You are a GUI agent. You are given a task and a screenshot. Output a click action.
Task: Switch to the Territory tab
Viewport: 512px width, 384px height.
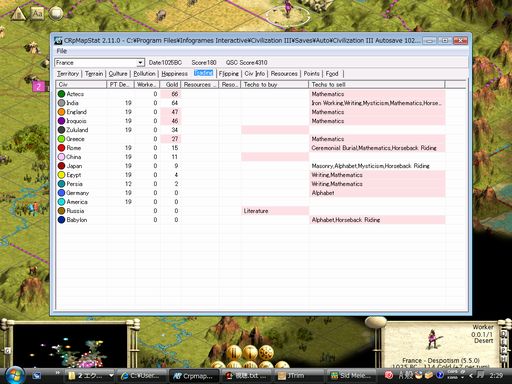point(68,74)
